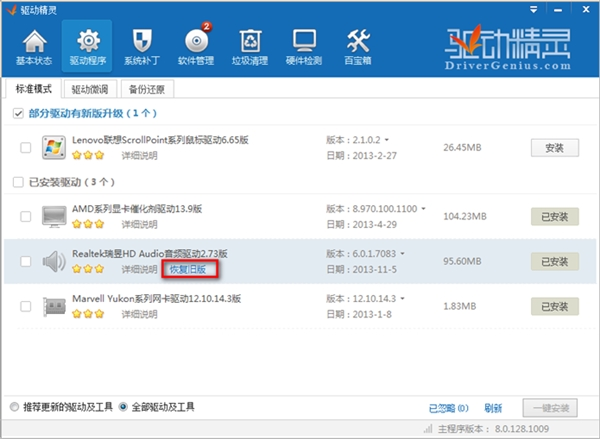The height and width of the screenshot is (439, 600).
Task: Click the 刷新 refresh link
Action: [492, 408]
